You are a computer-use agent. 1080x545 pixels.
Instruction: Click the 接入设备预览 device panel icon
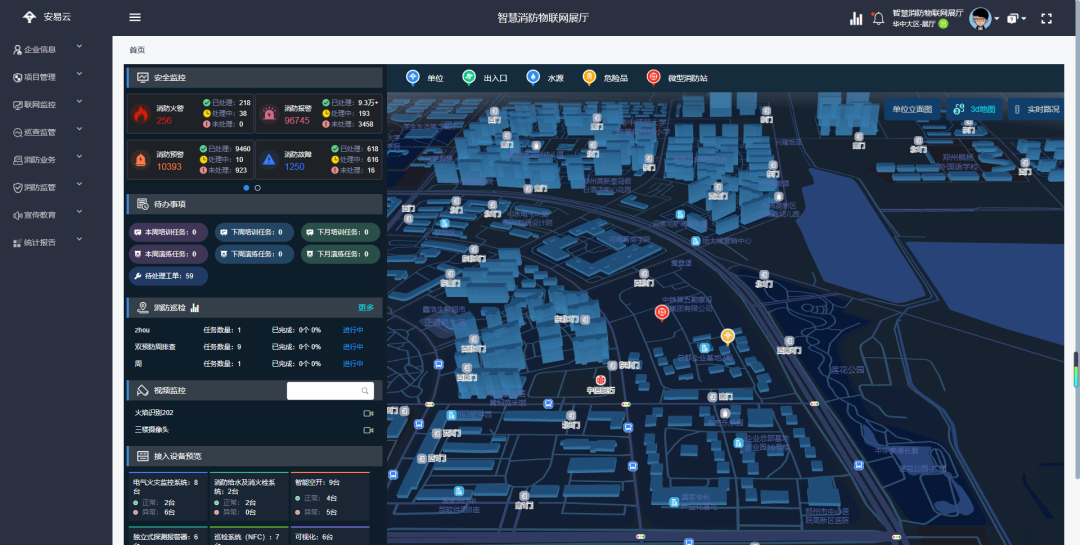pos(143,456)
